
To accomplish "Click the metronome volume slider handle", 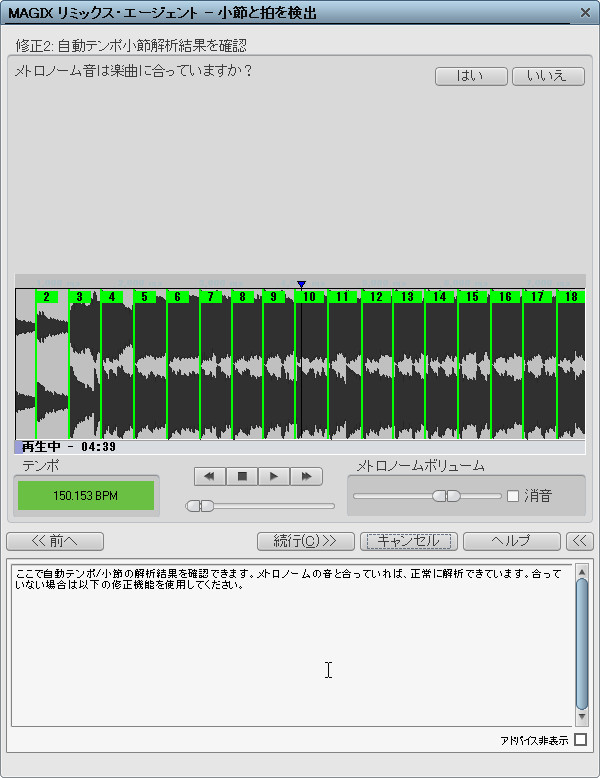I will point(446,496).
